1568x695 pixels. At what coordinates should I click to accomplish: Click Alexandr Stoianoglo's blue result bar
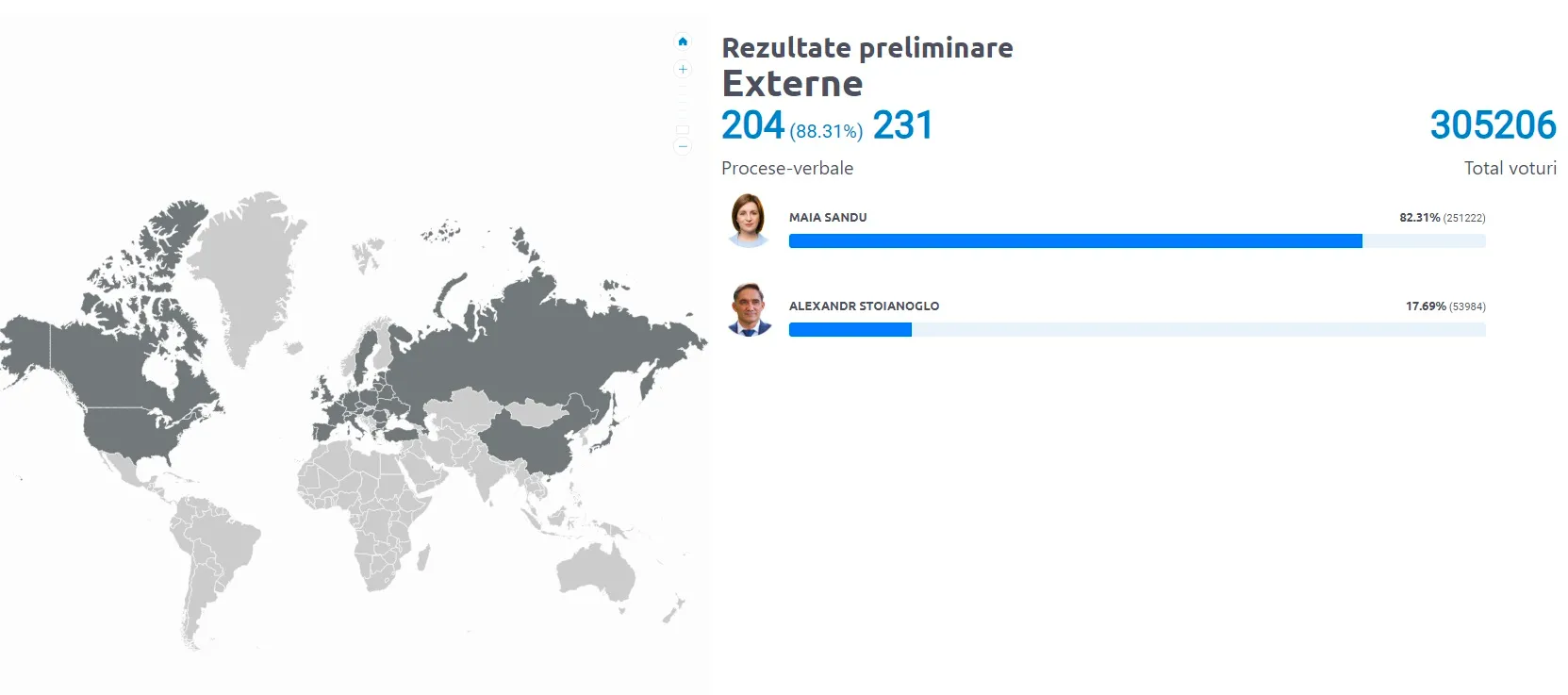coord(850,330)
